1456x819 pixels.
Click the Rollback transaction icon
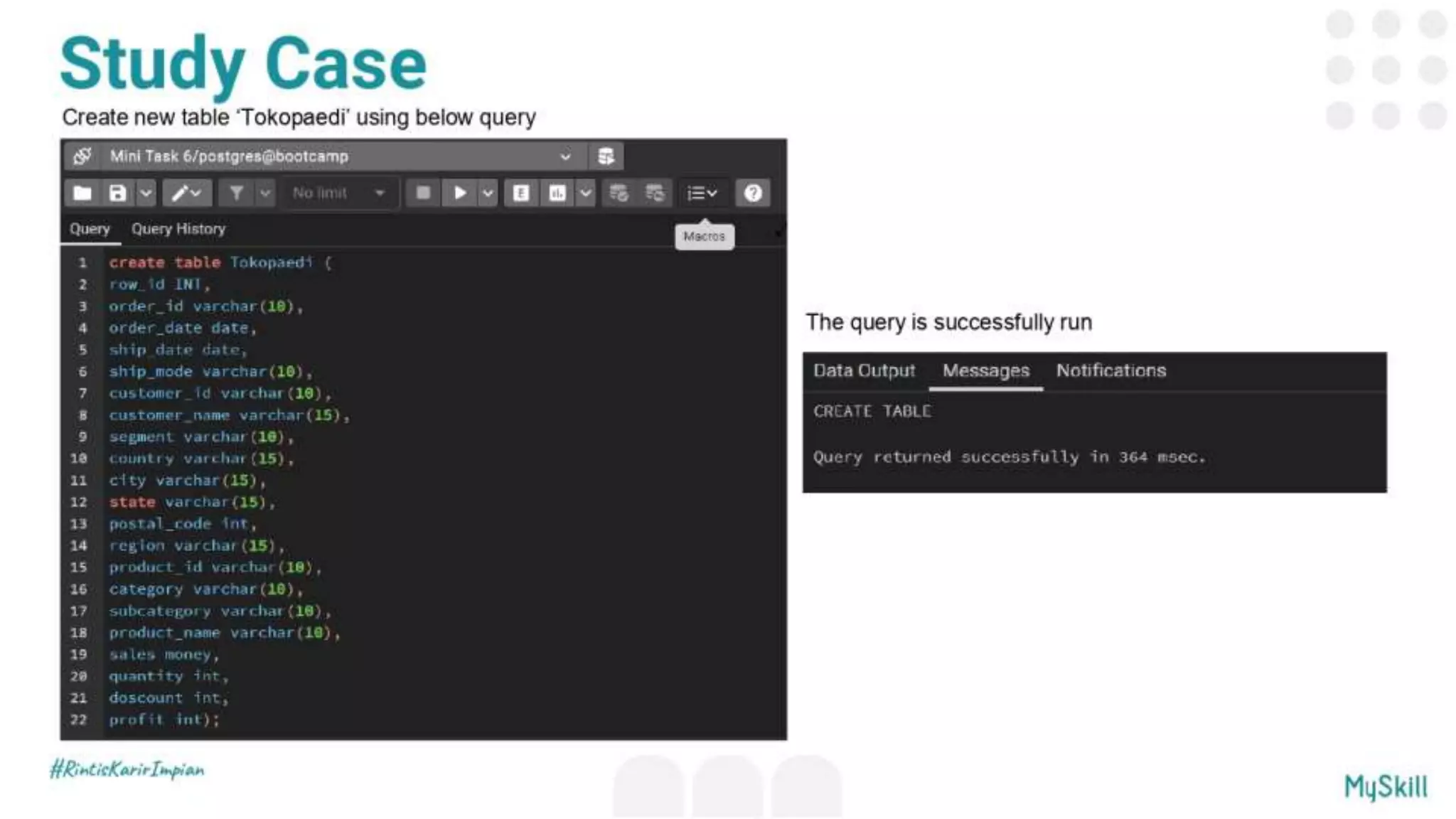pos(654,193)
